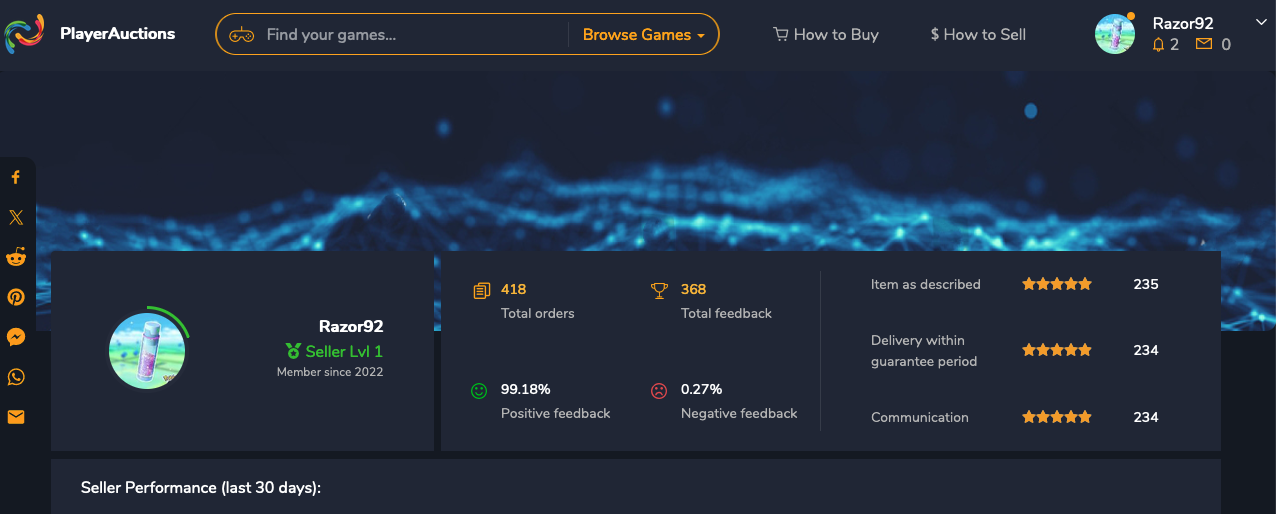Open the messages envelope icon

pyautogui.click(x=1204, y=45)
